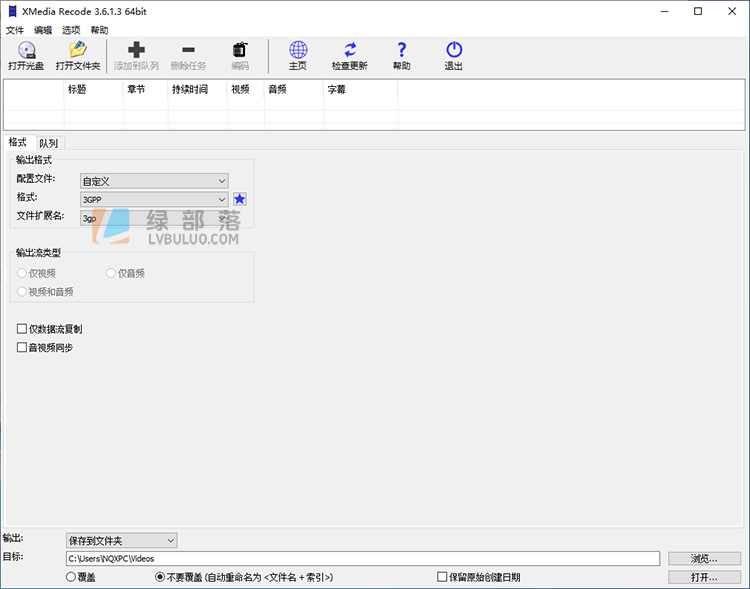Click XMedia Recode app icon in title bar

coord(12,11)
